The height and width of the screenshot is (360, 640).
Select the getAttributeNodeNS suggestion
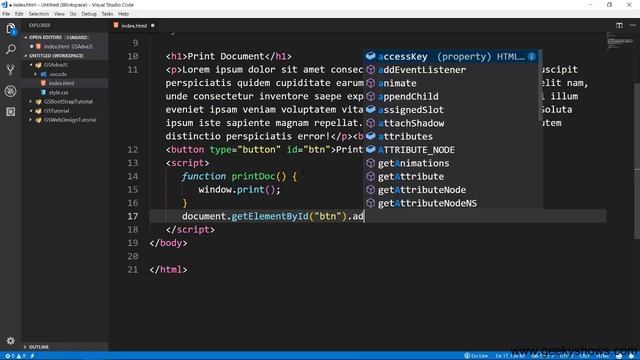coord(451,203)
